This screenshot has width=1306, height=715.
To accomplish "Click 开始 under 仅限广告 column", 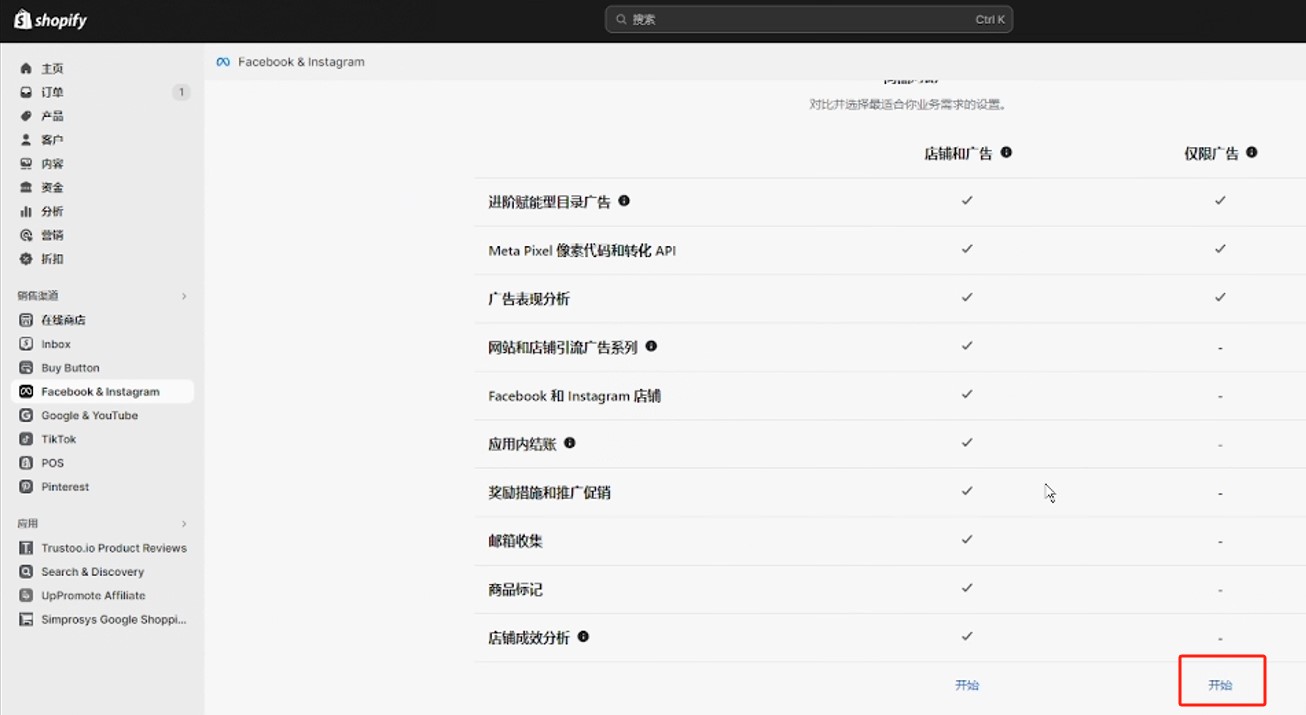I will click(x=1220, y=685).
